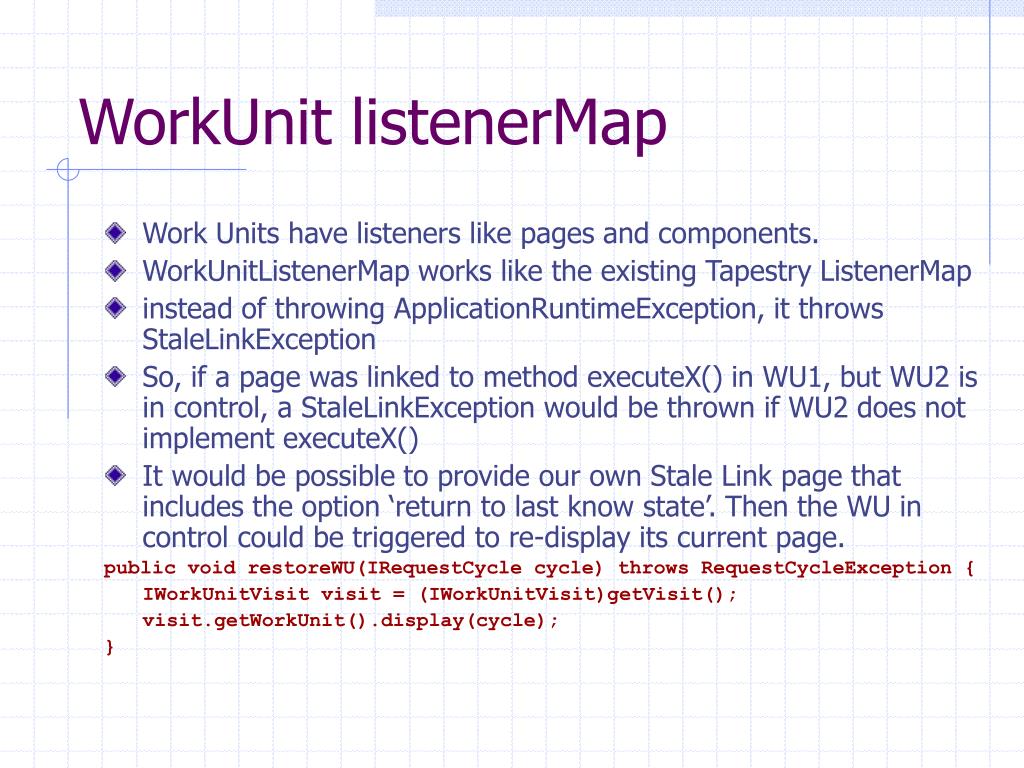Viewport: 1024px width, 768px height.
Task: Click the code line "visit.getWorkUnit().display(cycle);"
Action: [350, 620]
